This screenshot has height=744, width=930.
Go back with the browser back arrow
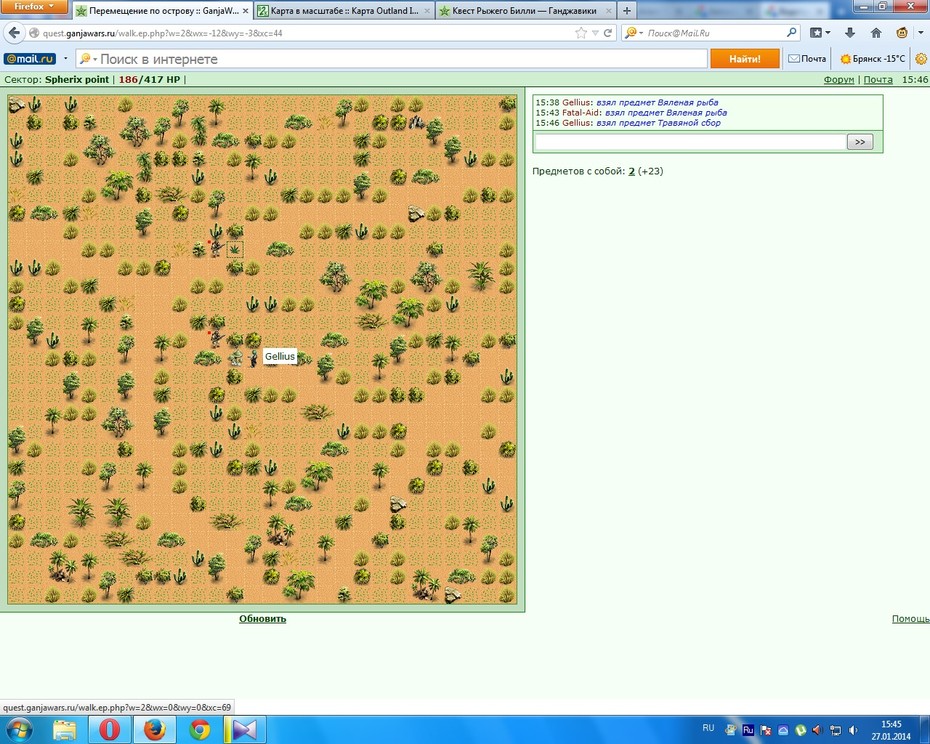(x=14, y=33)
